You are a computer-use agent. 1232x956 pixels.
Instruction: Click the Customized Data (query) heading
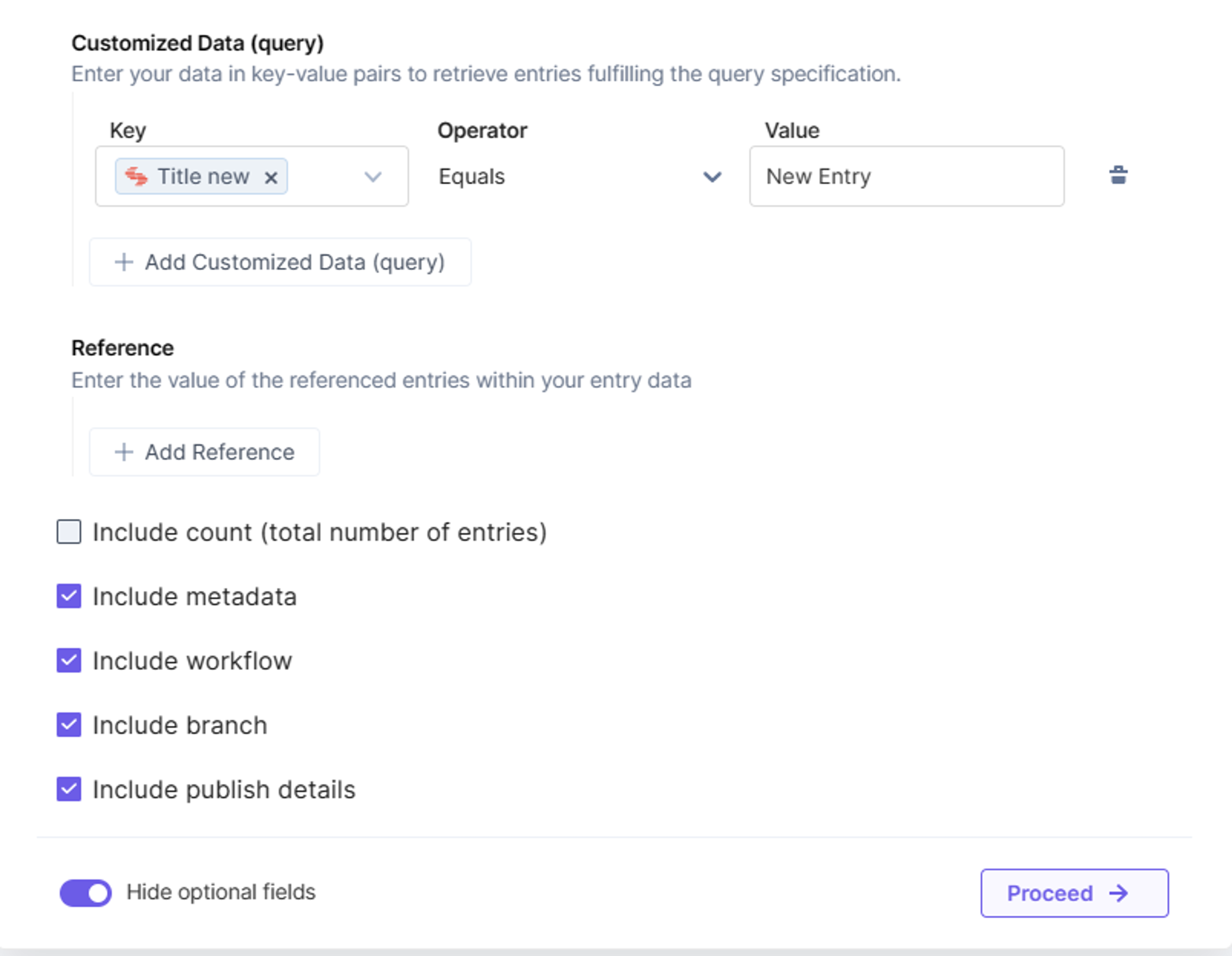coord(197,43)
